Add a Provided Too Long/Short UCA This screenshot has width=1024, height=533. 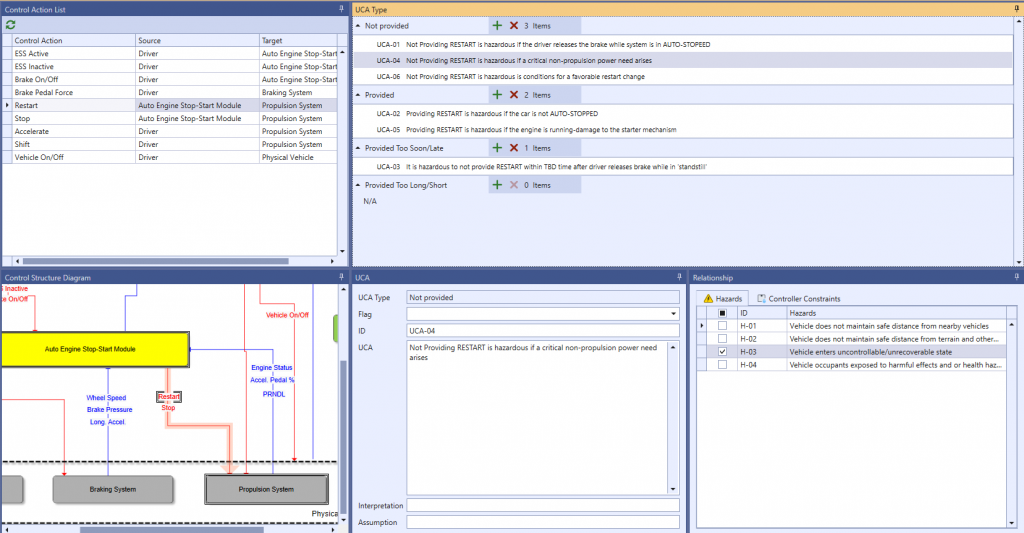(x=497, y=185)
